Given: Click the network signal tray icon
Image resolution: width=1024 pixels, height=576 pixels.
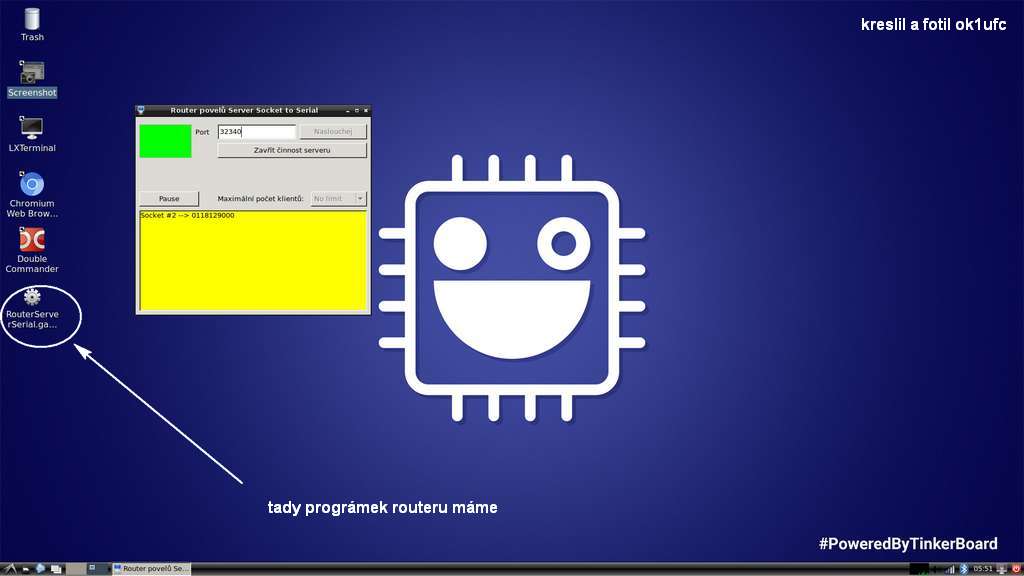Looking at the screenshot, I should (x=948, y=568).
